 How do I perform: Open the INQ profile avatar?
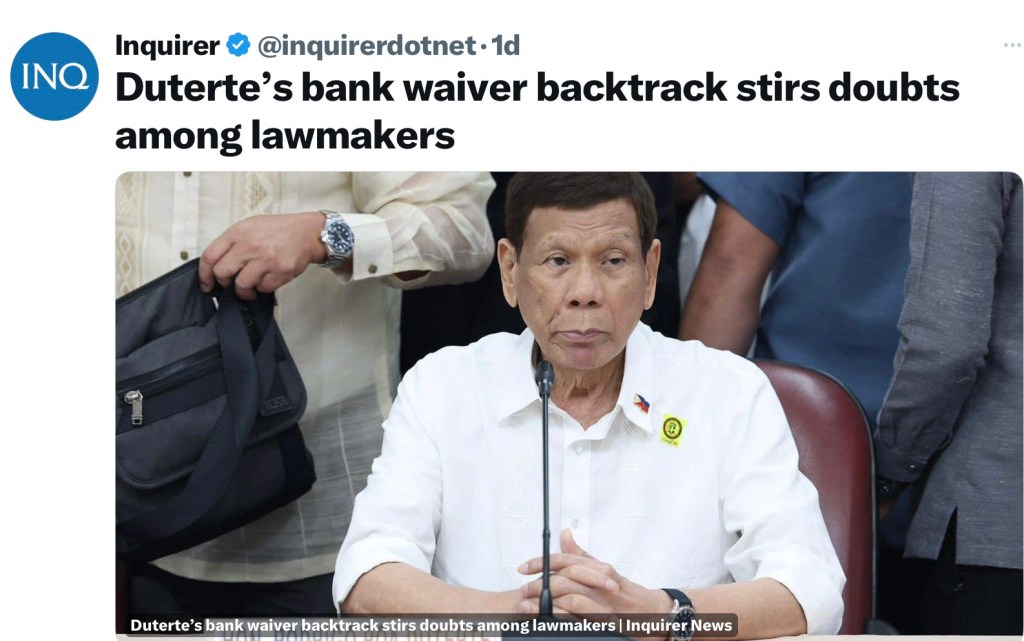pyautogui.click(x=55, y=76)
